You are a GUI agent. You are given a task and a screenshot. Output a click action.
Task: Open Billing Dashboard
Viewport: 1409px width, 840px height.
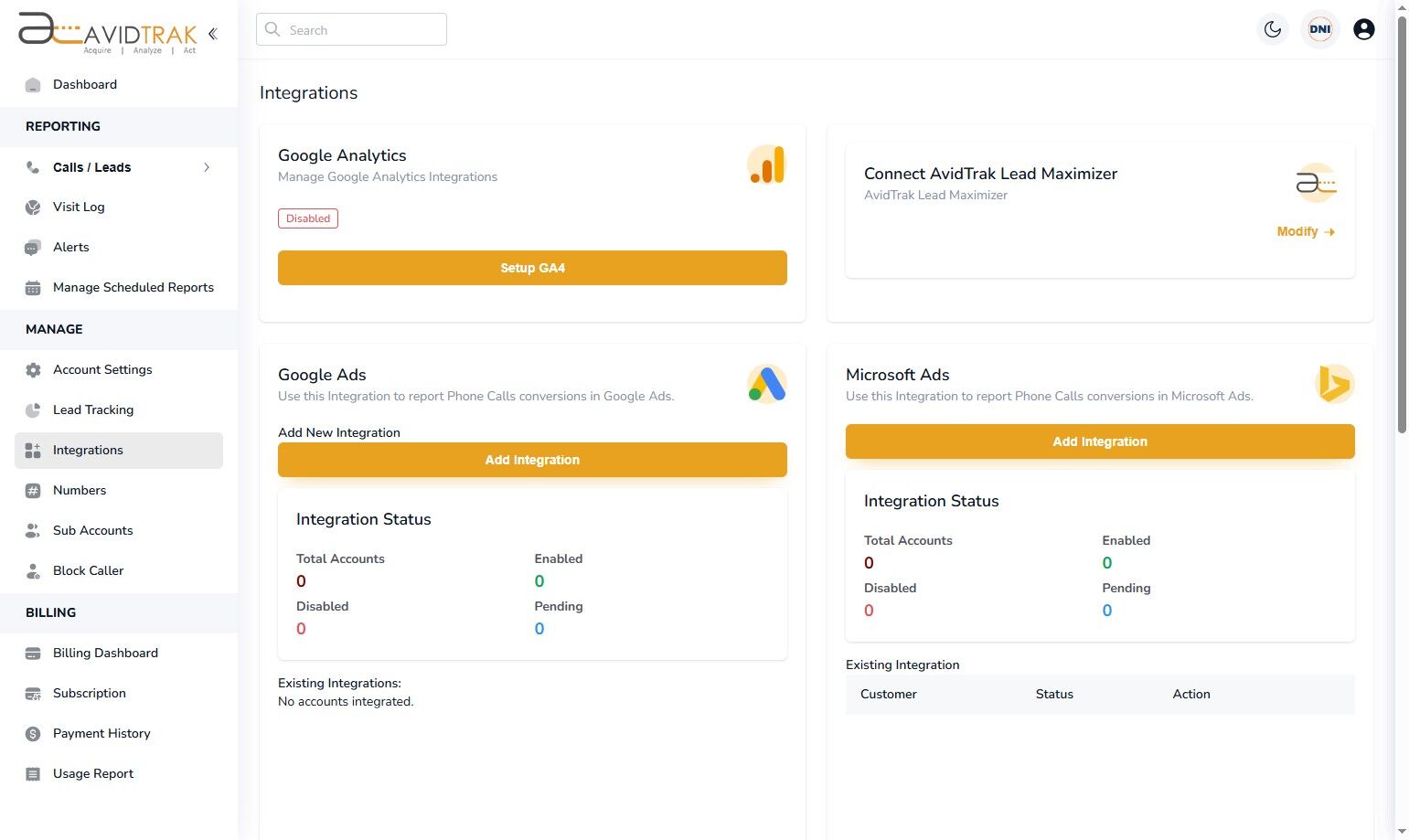[105, 654]
